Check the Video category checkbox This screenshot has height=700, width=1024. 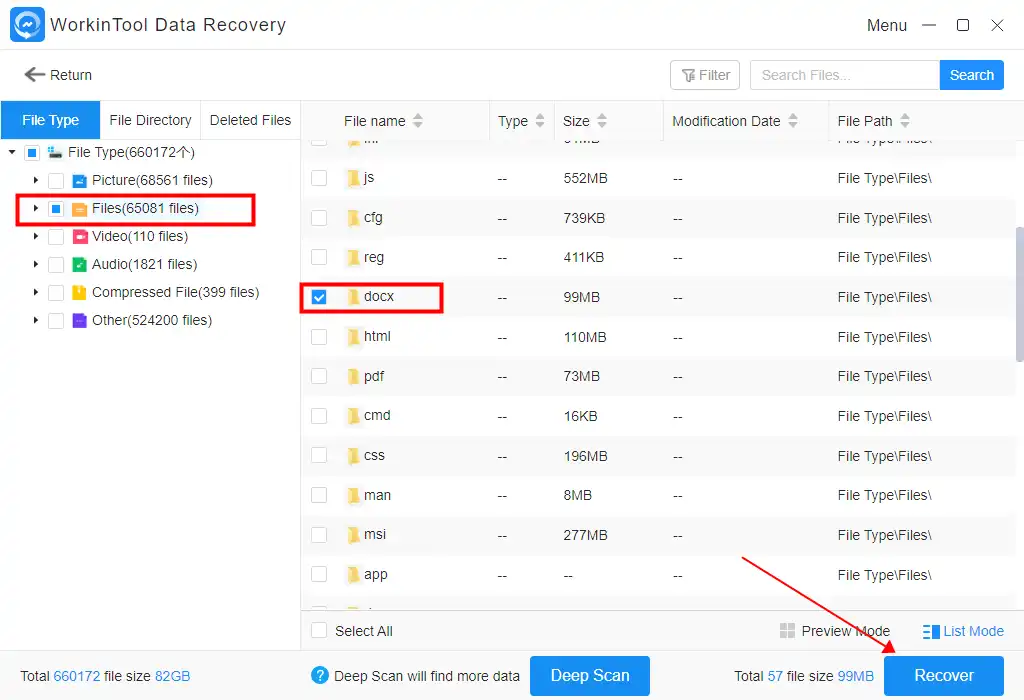click(56, 236)
